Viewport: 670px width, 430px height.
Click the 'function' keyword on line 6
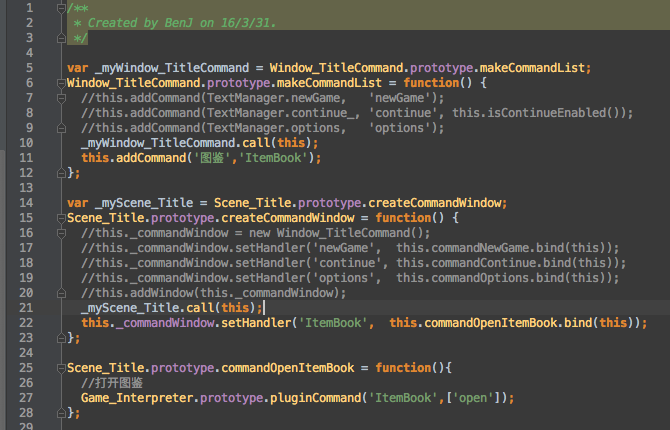point(432,83)
